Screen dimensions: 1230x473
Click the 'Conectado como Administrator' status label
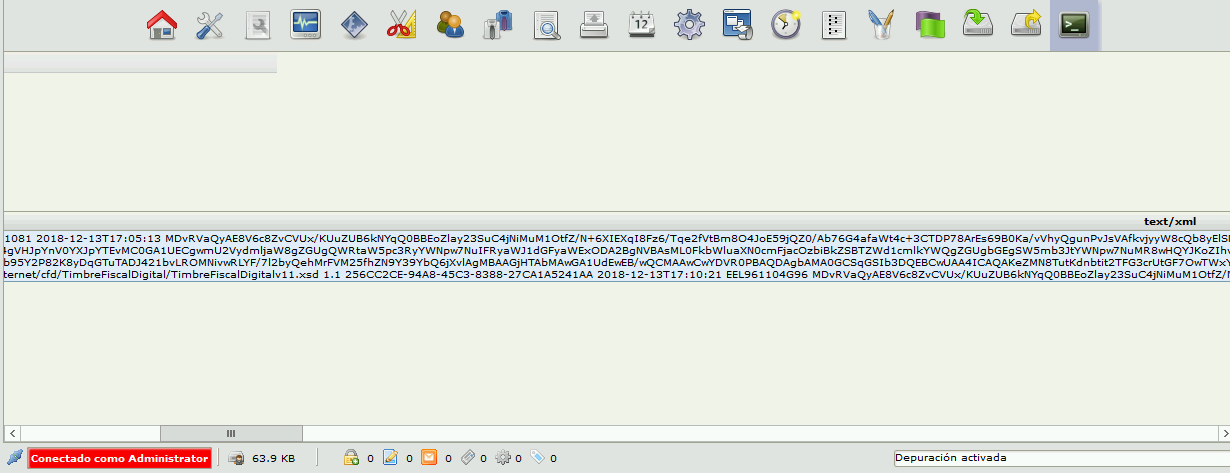(x=119, y=459)
